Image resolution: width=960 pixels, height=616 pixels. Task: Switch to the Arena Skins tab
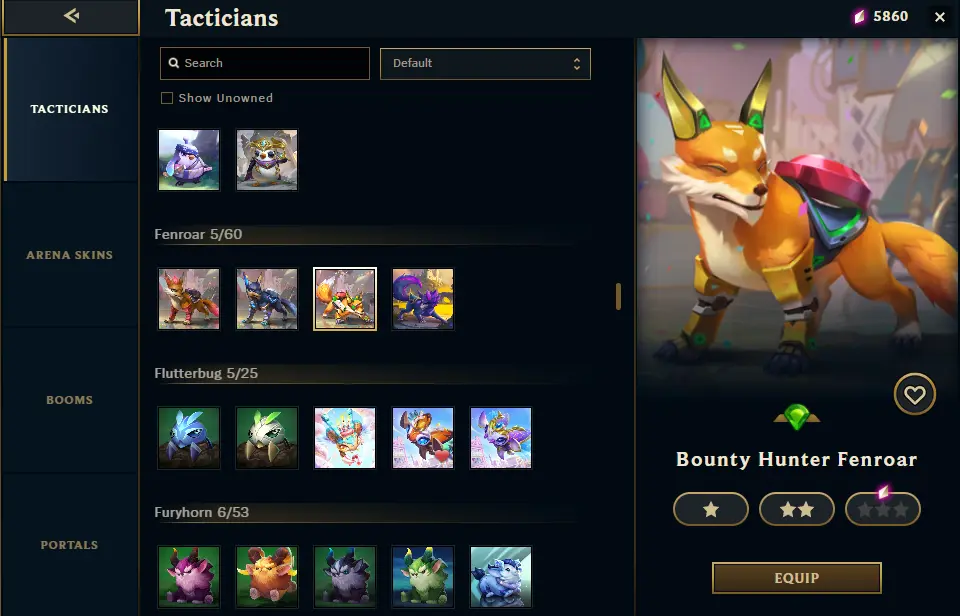click(x=70, y=255)
